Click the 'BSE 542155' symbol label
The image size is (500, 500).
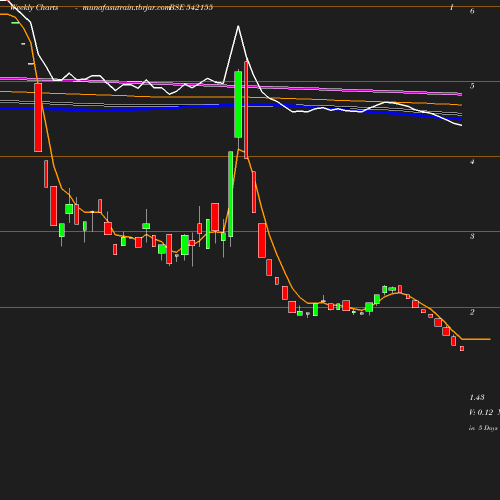click(x=191, y=7)
